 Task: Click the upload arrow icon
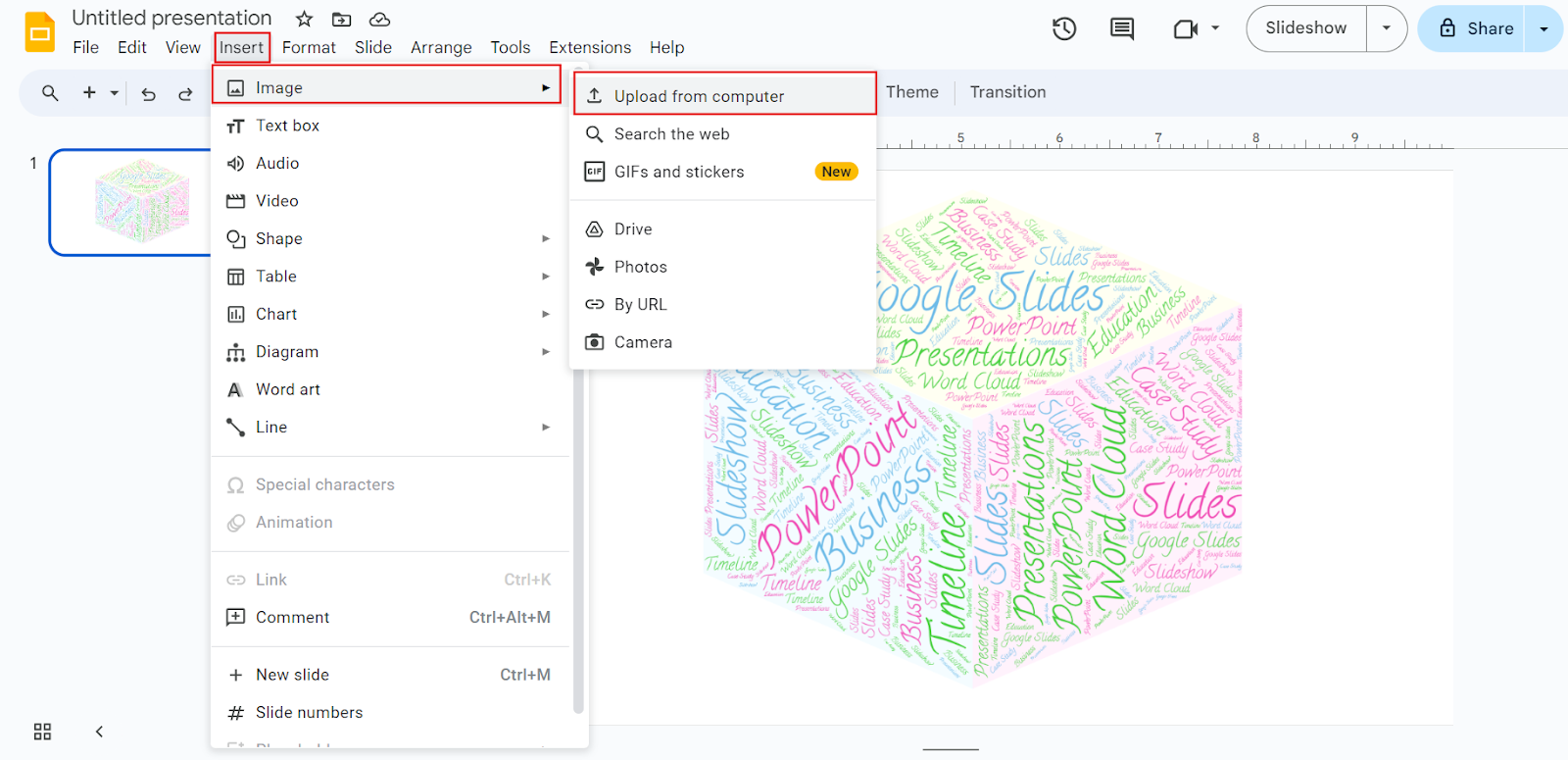594,95
